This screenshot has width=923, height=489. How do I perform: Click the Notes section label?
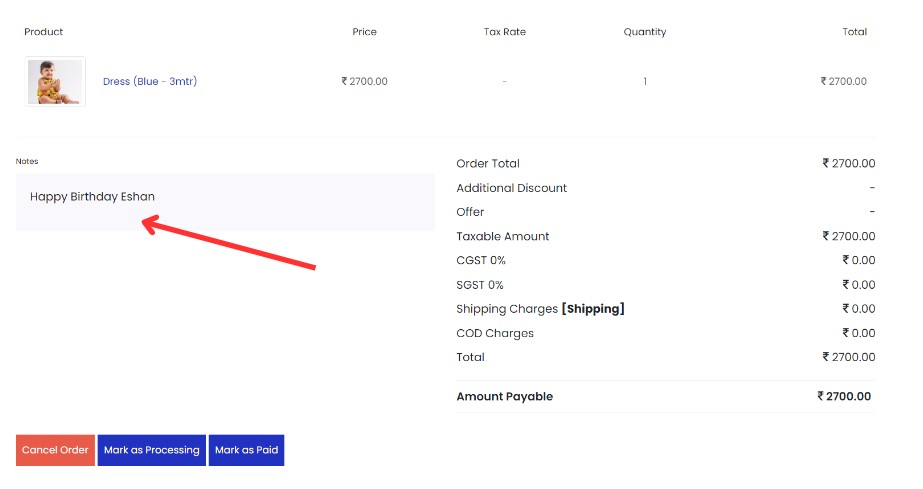(x=27, y=161)
